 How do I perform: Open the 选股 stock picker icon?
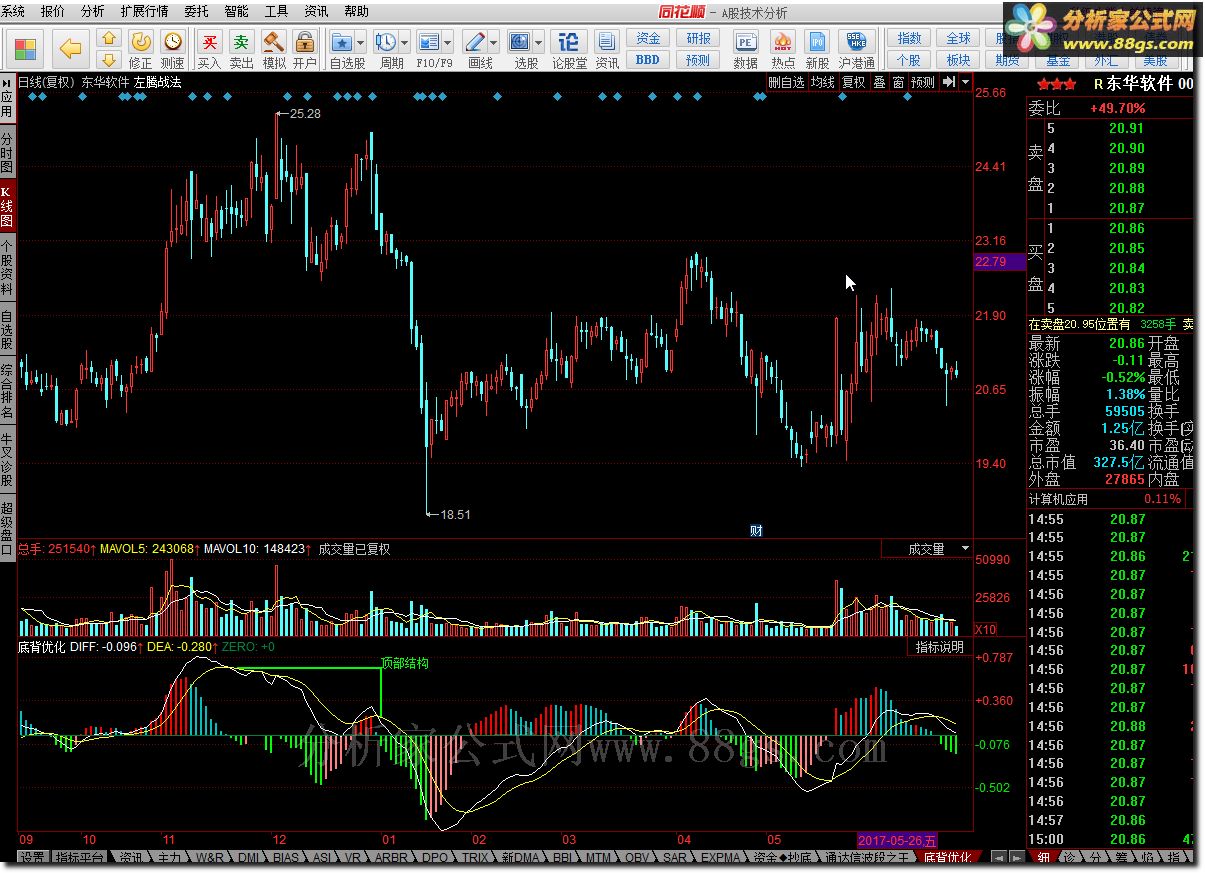521,49
